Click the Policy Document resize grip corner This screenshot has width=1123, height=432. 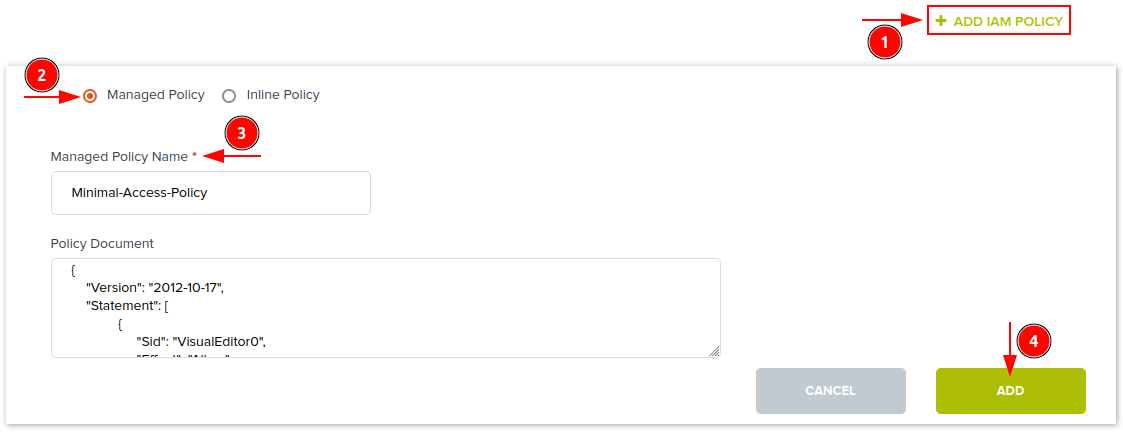pyautogui.click(x=714, y=351)
